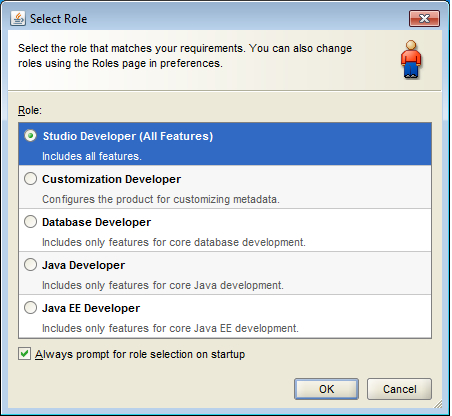Viewport: 452px width, 416px height.
Task: Confirm with the OK button
Action: point(326,389)
